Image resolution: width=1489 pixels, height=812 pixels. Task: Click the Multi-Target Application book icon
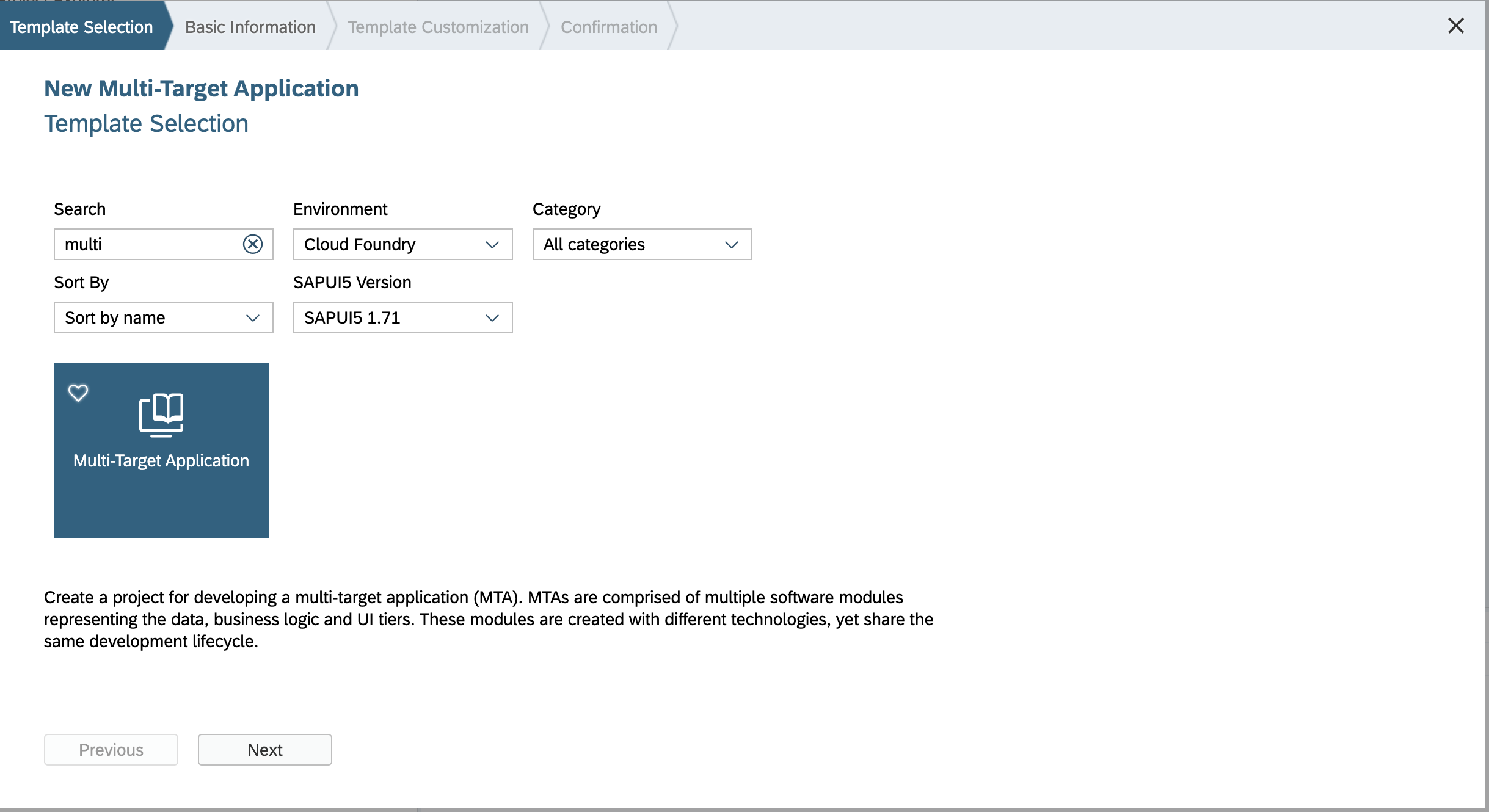[x=161, y=415]
